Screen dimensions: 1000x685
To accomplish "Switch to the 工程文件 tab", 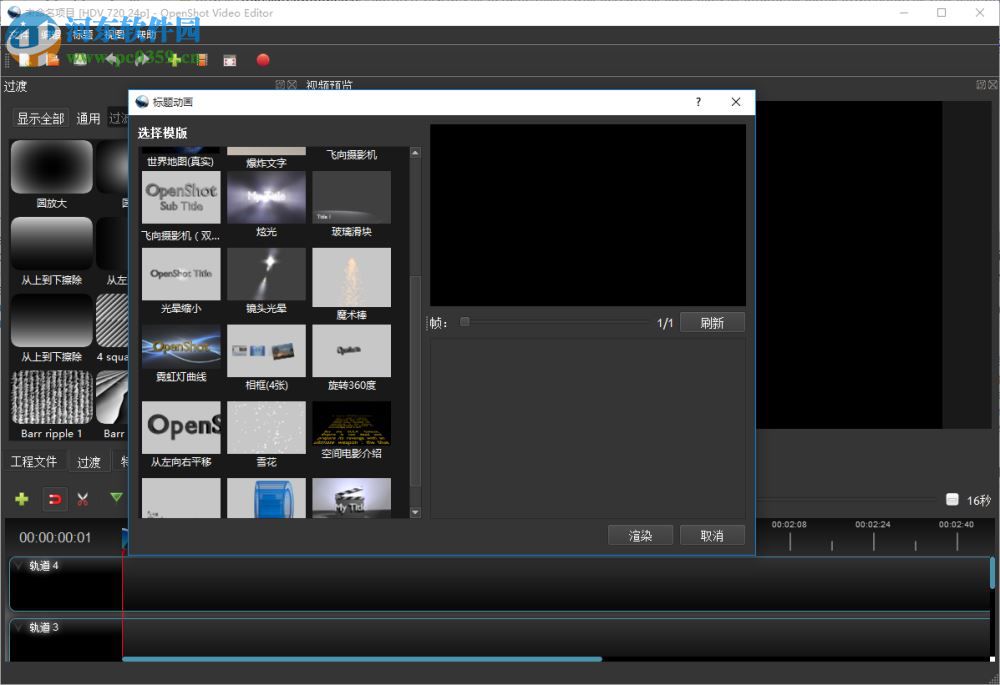I will [36, 461].
